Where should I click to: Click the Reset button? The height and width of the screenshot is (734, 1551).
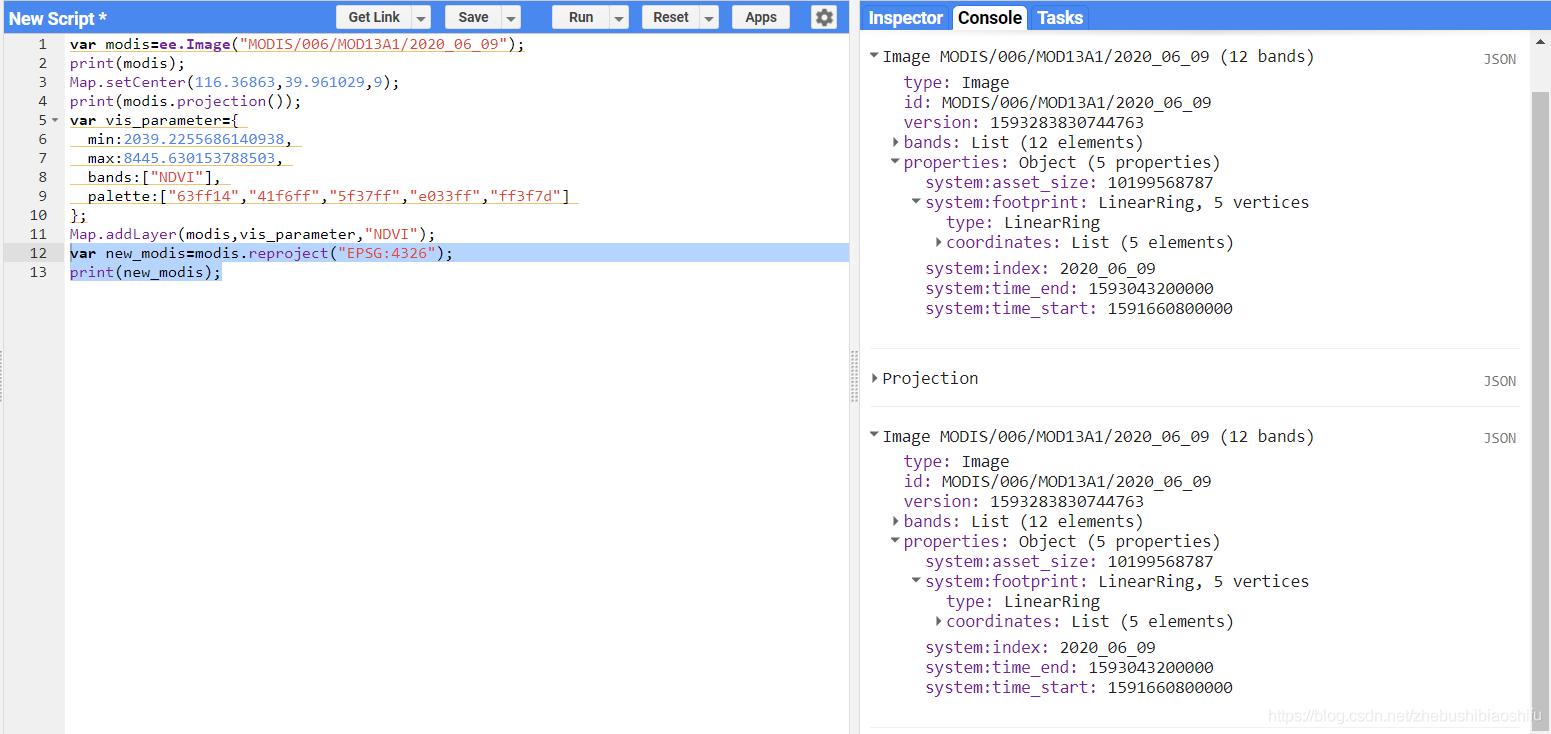(670, 17)
